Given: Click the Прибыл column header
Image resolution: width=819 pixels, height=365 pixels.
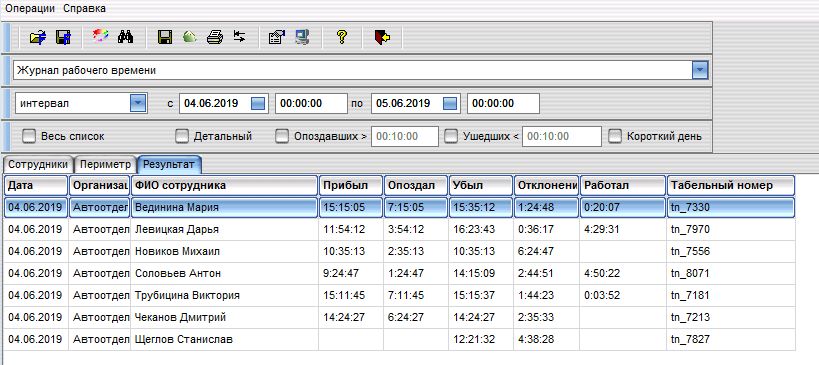Looking at the screenshot, I should point(351,185).
